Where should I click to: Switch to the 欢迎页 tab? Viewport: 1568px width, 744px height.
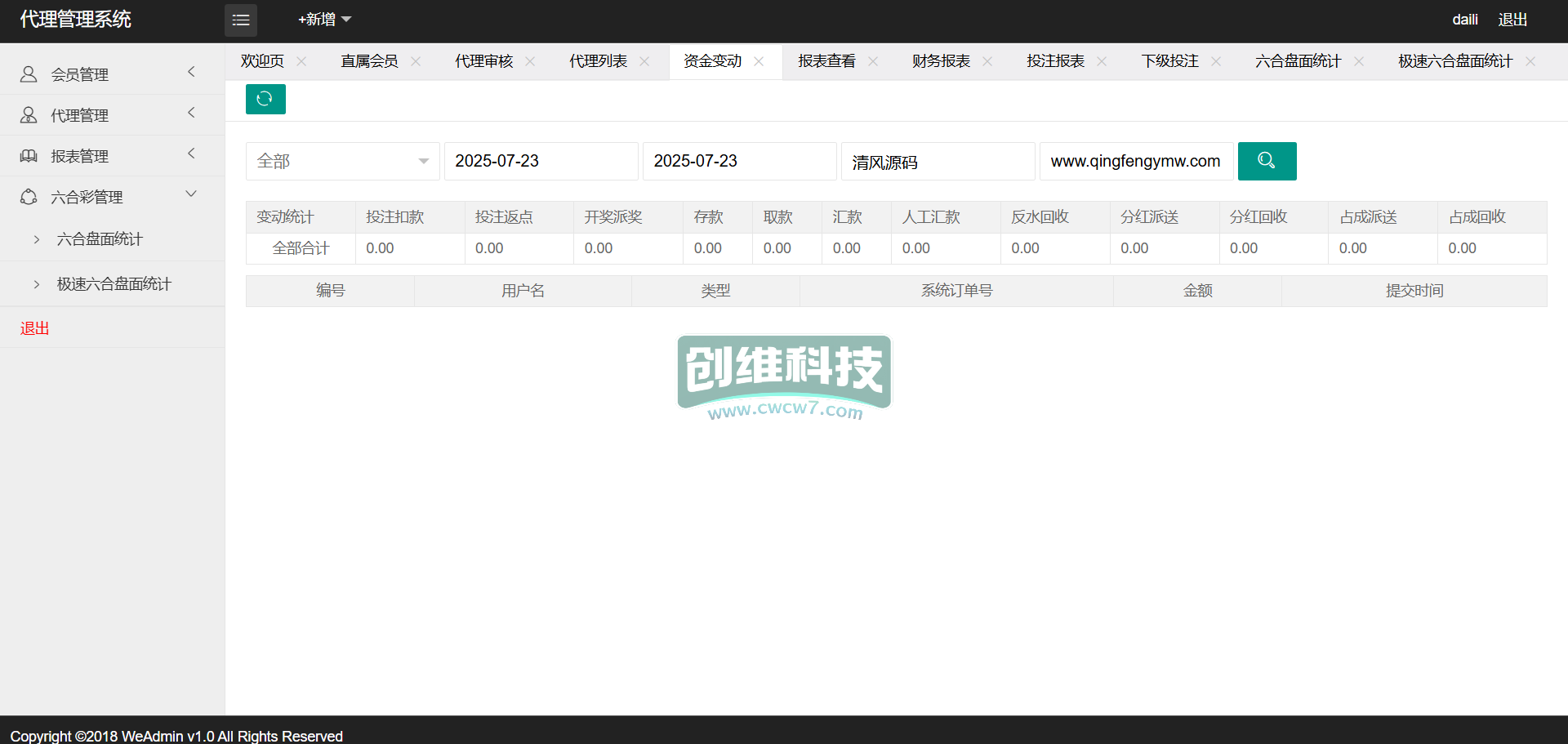[262, 61]
